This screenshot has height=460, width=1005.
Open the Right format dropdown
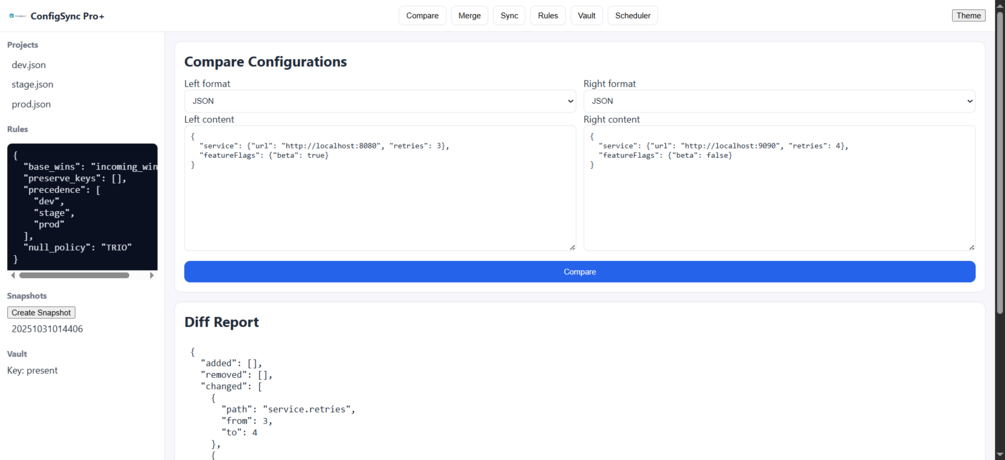pos(779,101)
